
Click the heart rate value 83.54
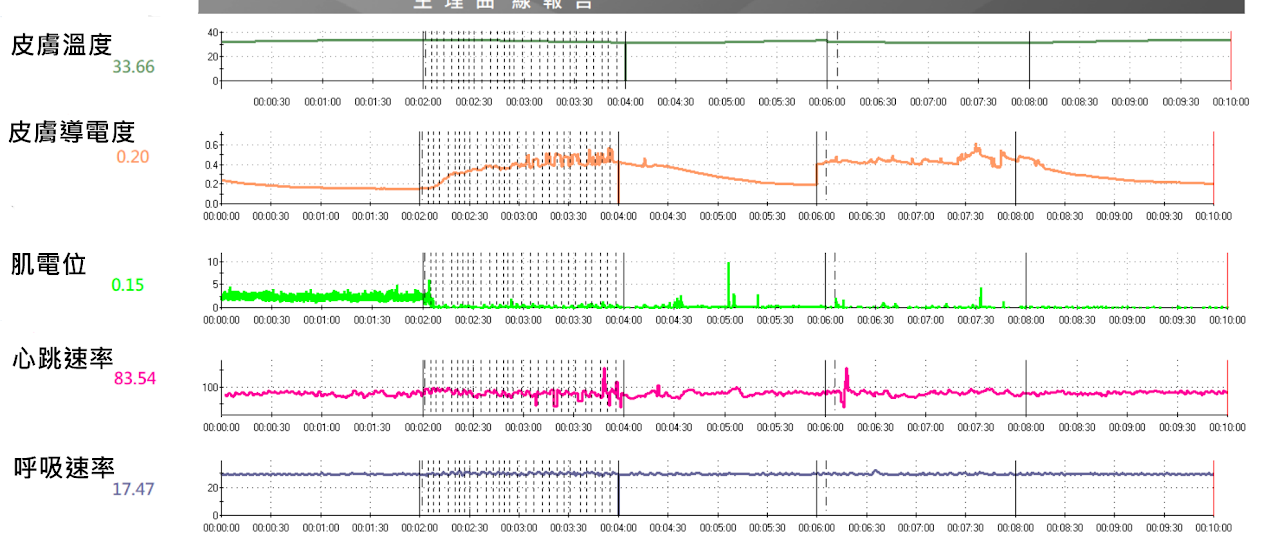tap(134, 379)
